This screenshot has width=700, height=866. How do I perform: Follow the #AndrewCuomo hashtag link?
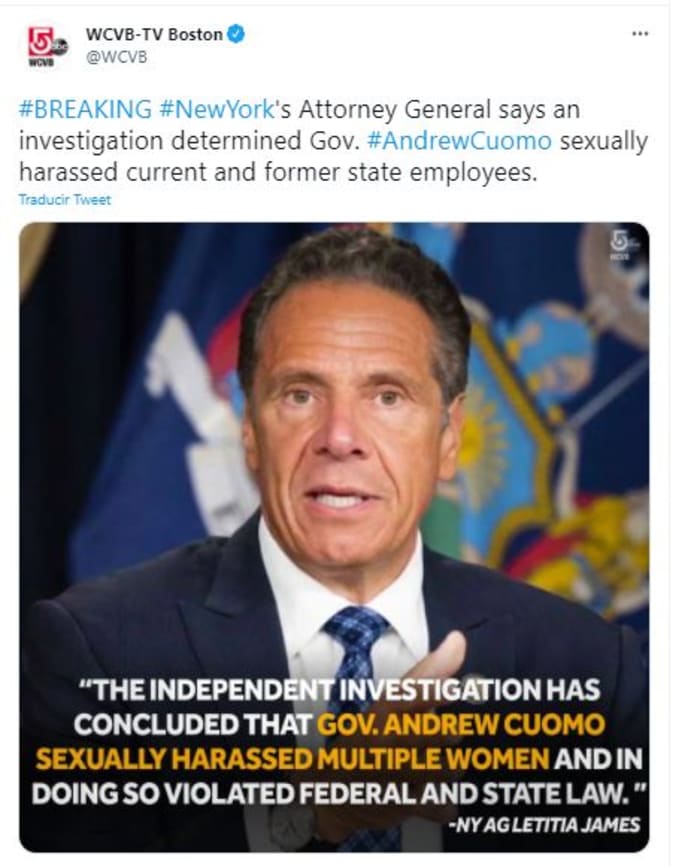click(459, 141)
